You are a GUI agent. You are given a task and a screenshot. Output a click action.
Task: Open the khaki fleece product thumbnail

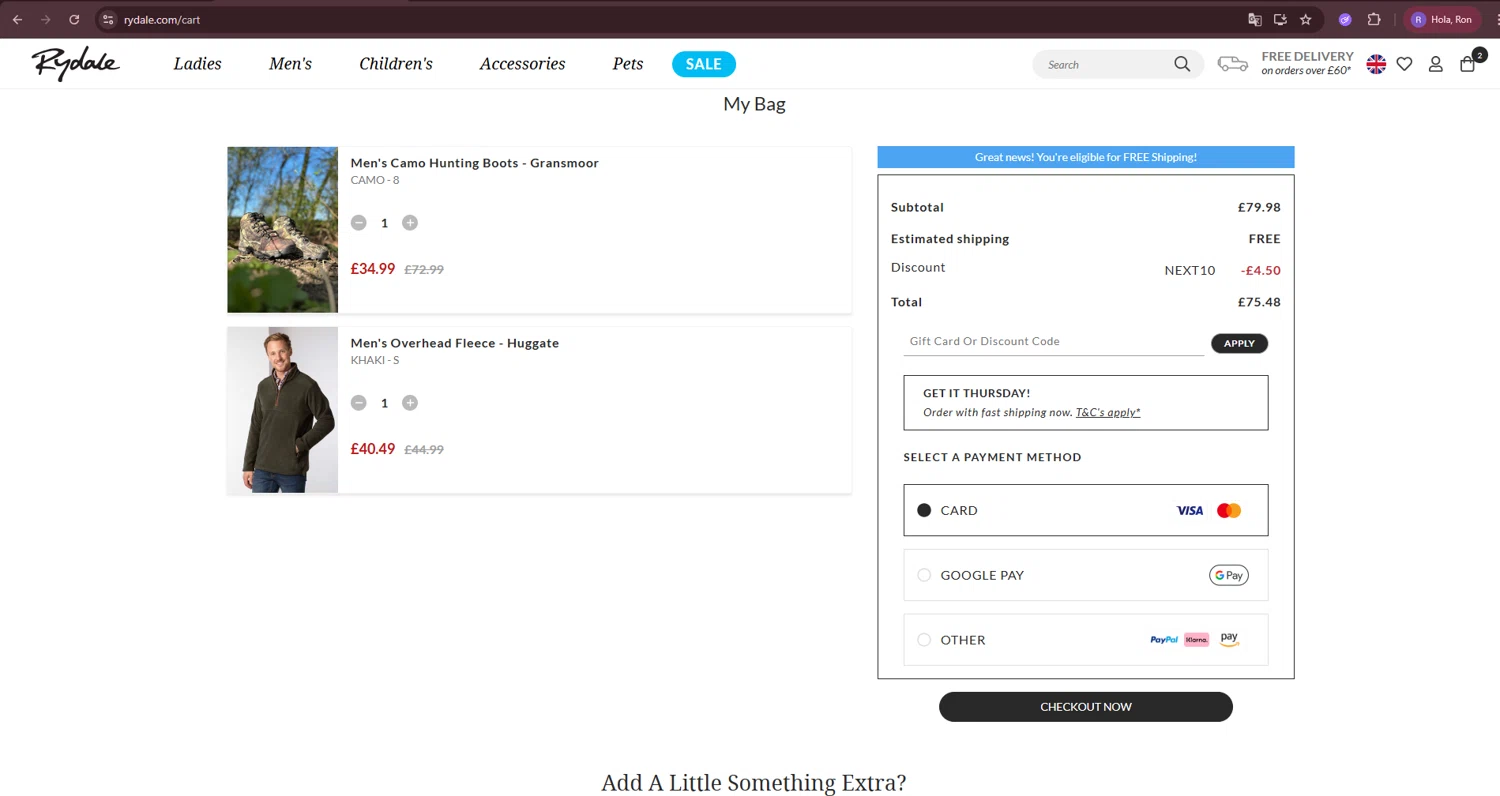click(x=283, y=410)
